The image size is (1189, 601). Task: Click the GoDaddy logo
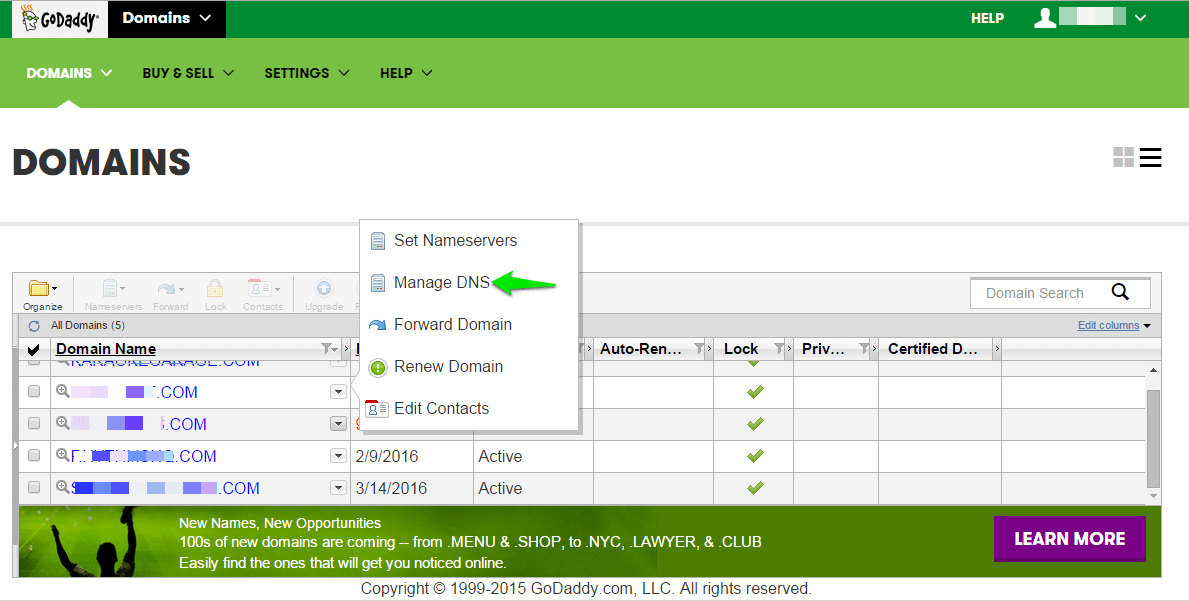60,19
